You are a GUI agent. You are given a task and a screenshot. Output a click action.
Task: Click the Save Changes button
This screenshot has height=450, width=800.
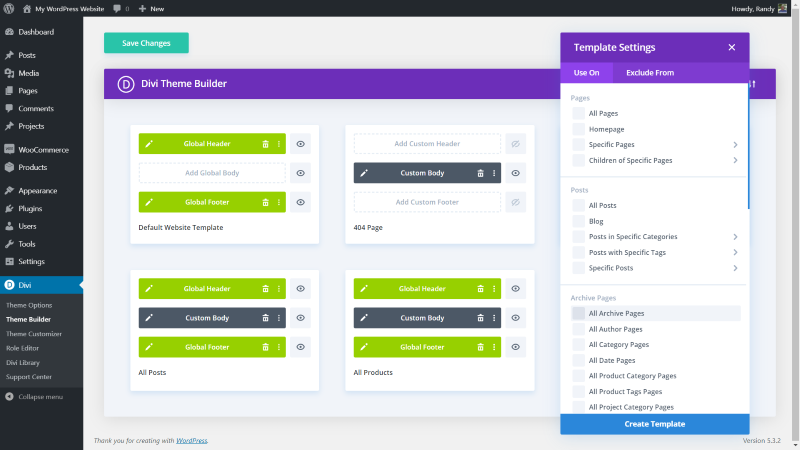[146, 43]
